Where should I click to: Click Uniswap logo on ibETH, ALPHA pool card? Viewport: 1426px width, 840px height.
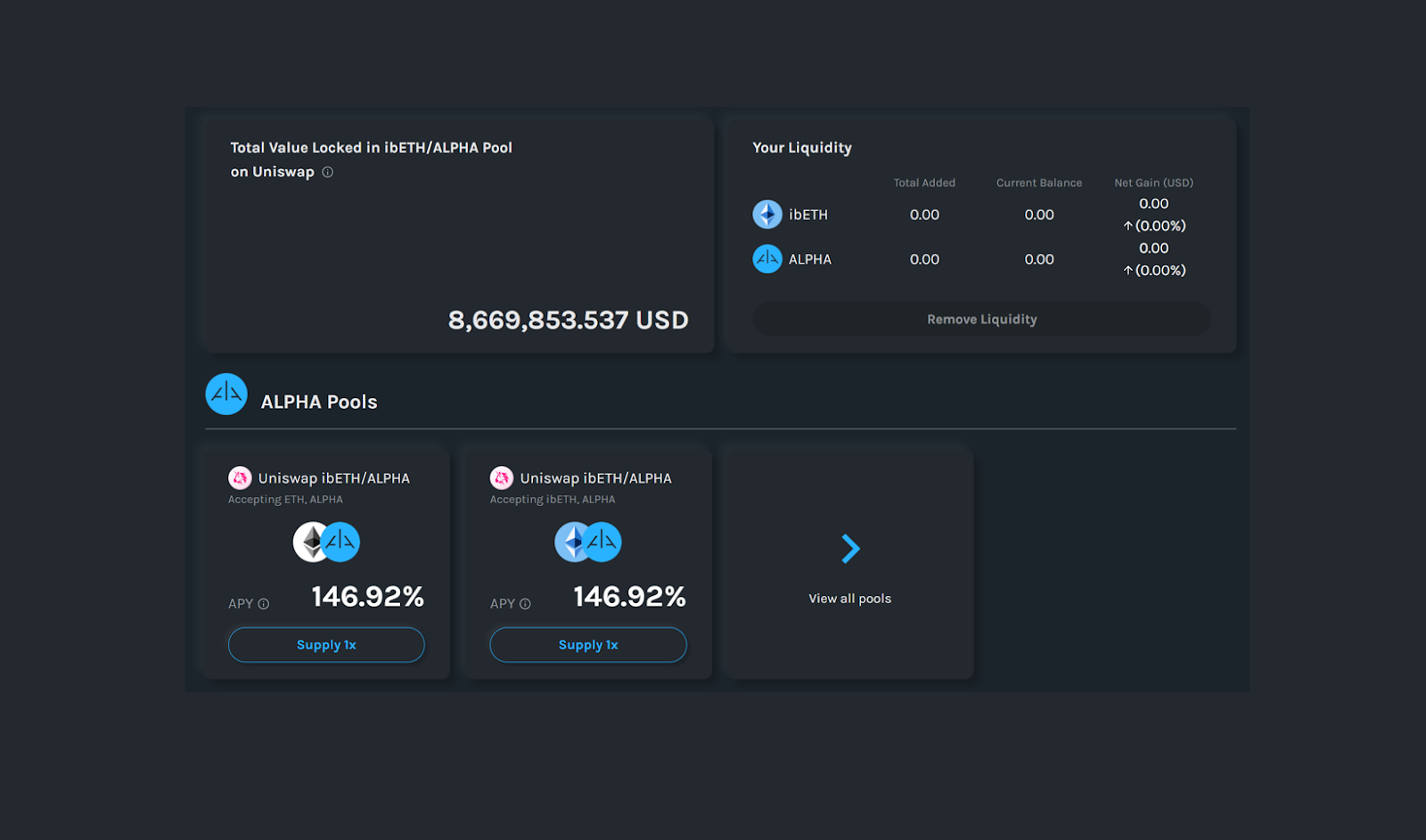coord(502,478)
